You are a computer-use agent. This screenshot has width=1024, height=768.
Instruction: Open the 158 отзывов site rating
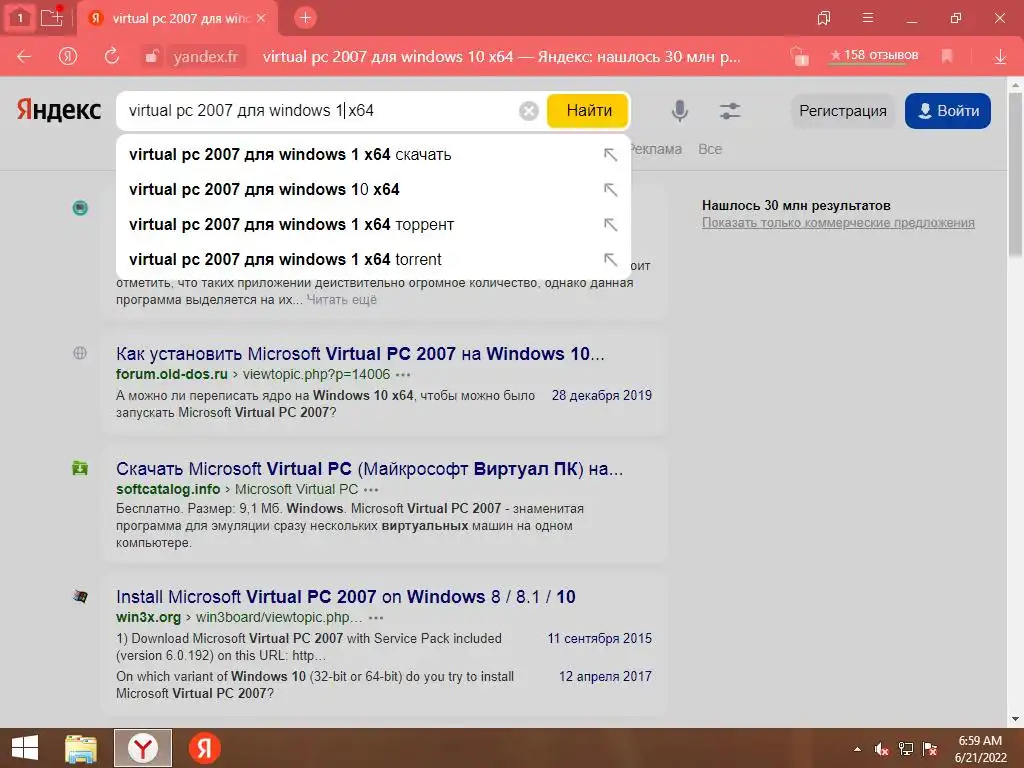pos(874,56)
